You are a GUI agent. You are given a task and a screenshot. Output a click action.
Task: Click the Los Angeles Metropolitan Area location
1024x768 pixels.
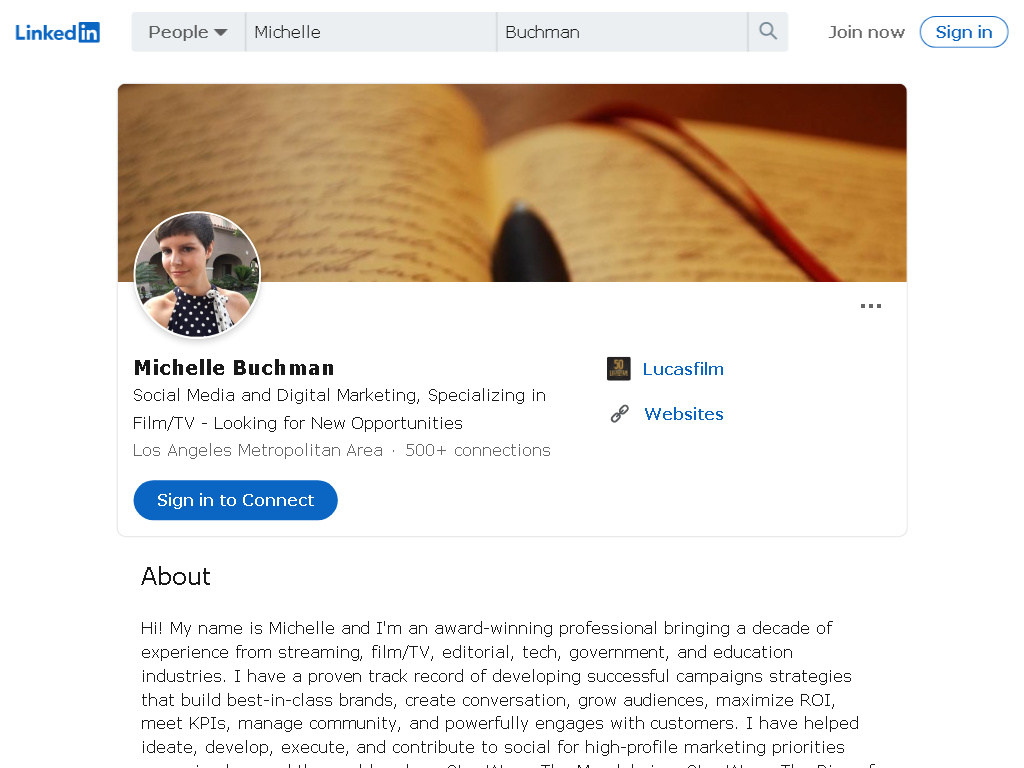(x=257, y=451)
